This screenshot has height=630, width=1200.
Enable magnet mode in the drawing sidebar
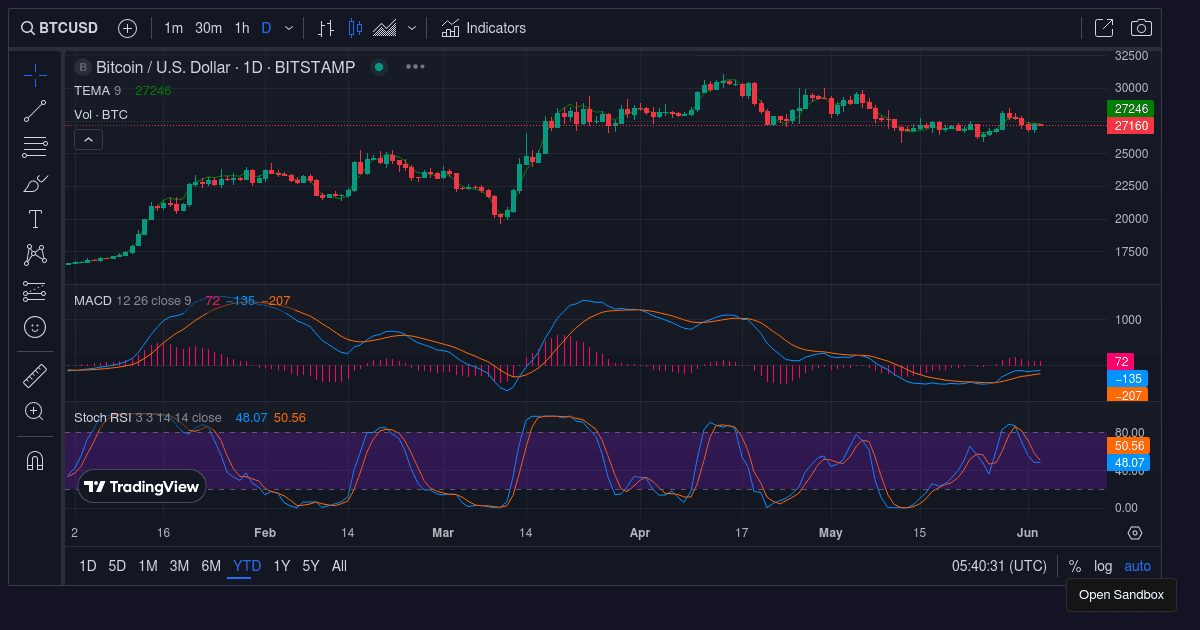(x=34, y=460)
